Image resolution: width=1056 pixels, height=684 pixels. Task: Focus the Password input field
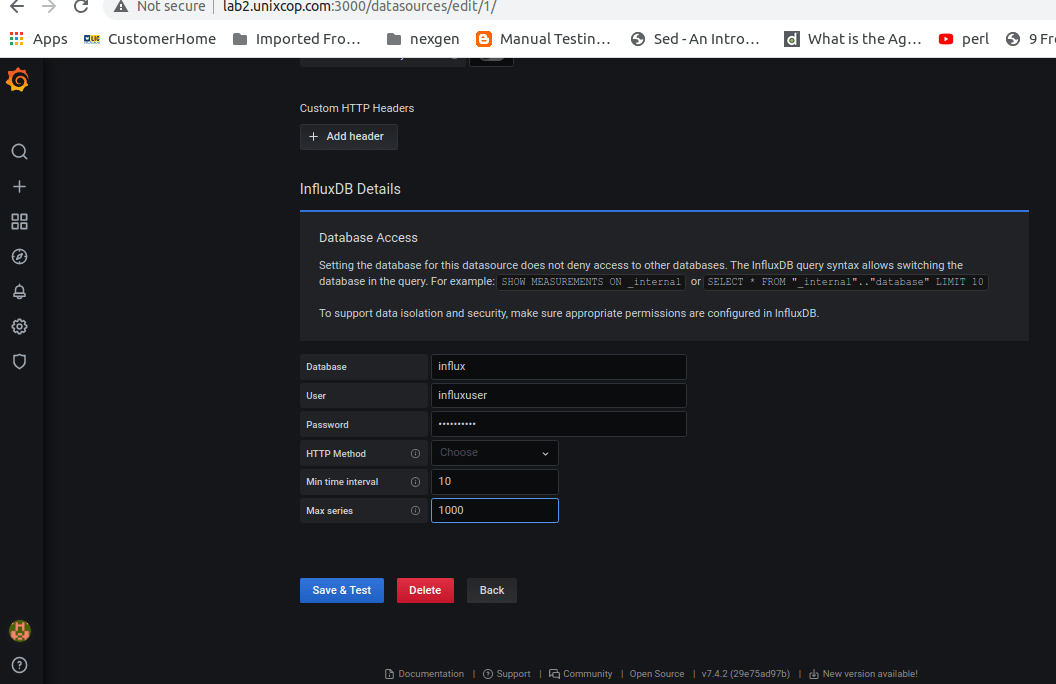[x=559, y=424]
